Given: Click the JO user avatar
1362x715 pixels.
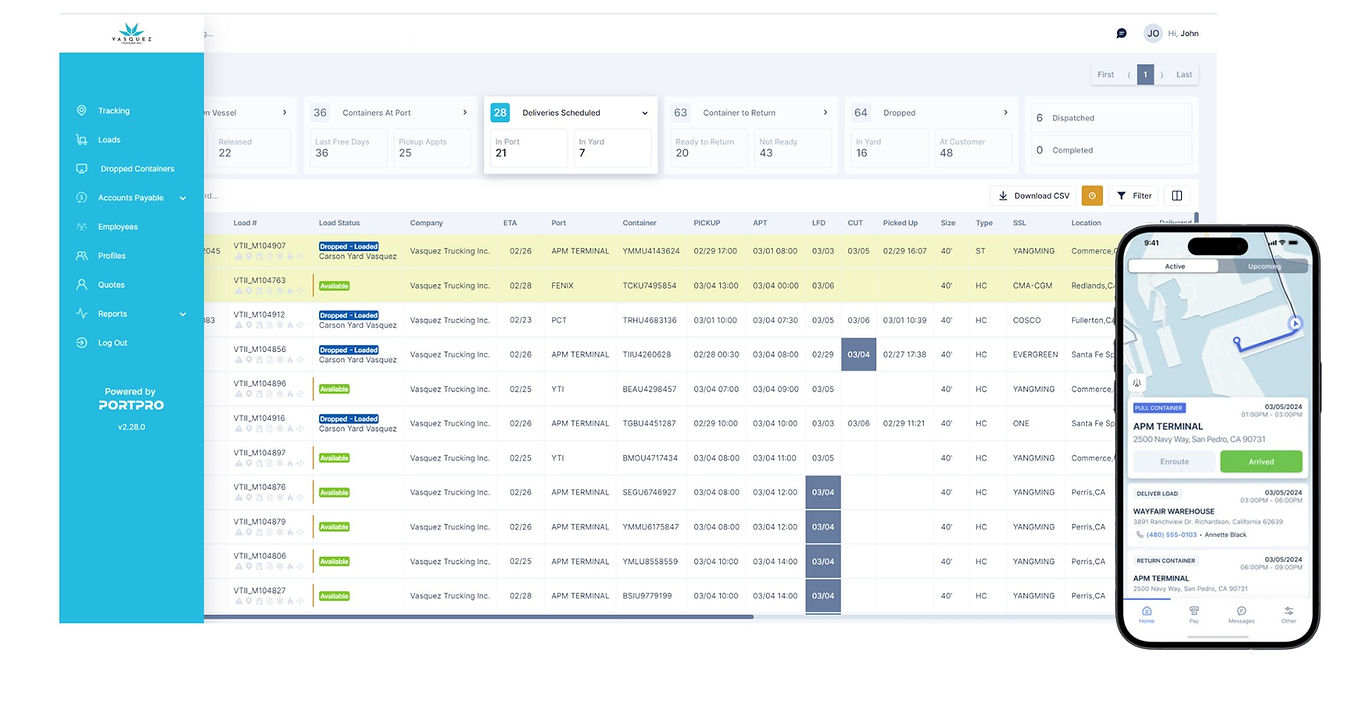Looking at the screenshot, I should [x=1153, y=33].
